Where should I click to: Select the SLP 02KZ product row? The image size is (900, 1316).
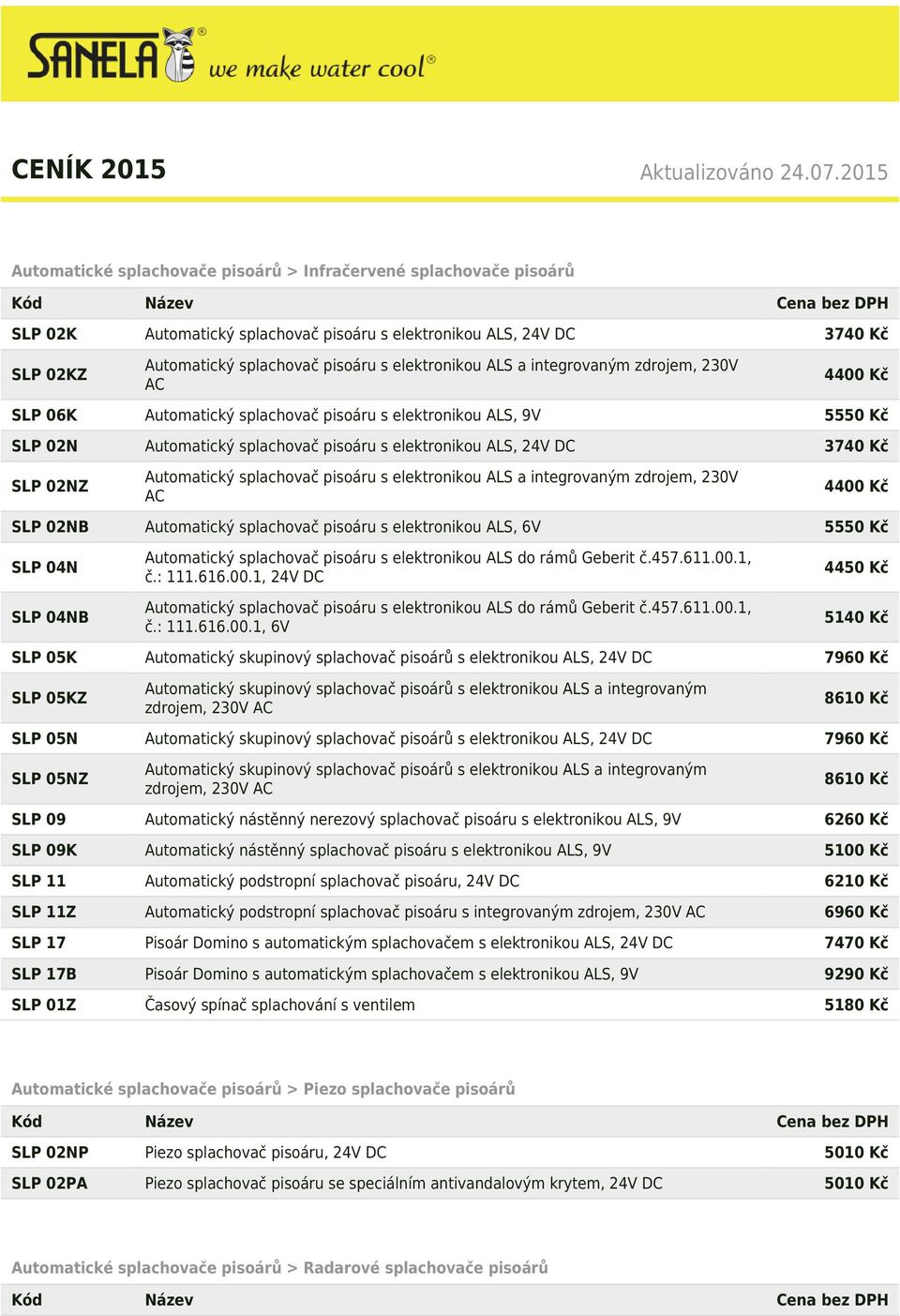pyautogui.click(x=450, y=374)
